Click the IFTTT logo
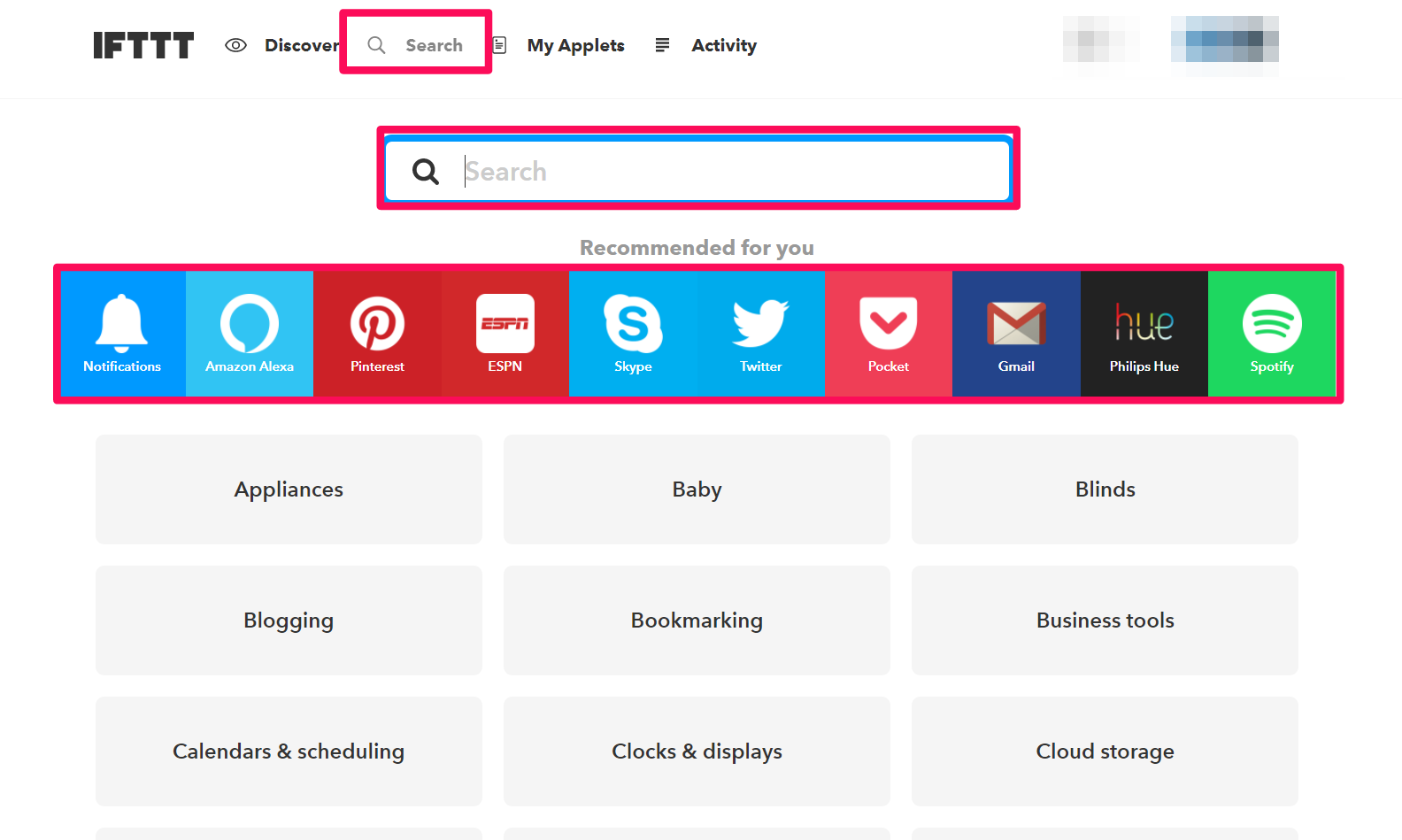Screen dimensions: 1402x840 [143, 45]
